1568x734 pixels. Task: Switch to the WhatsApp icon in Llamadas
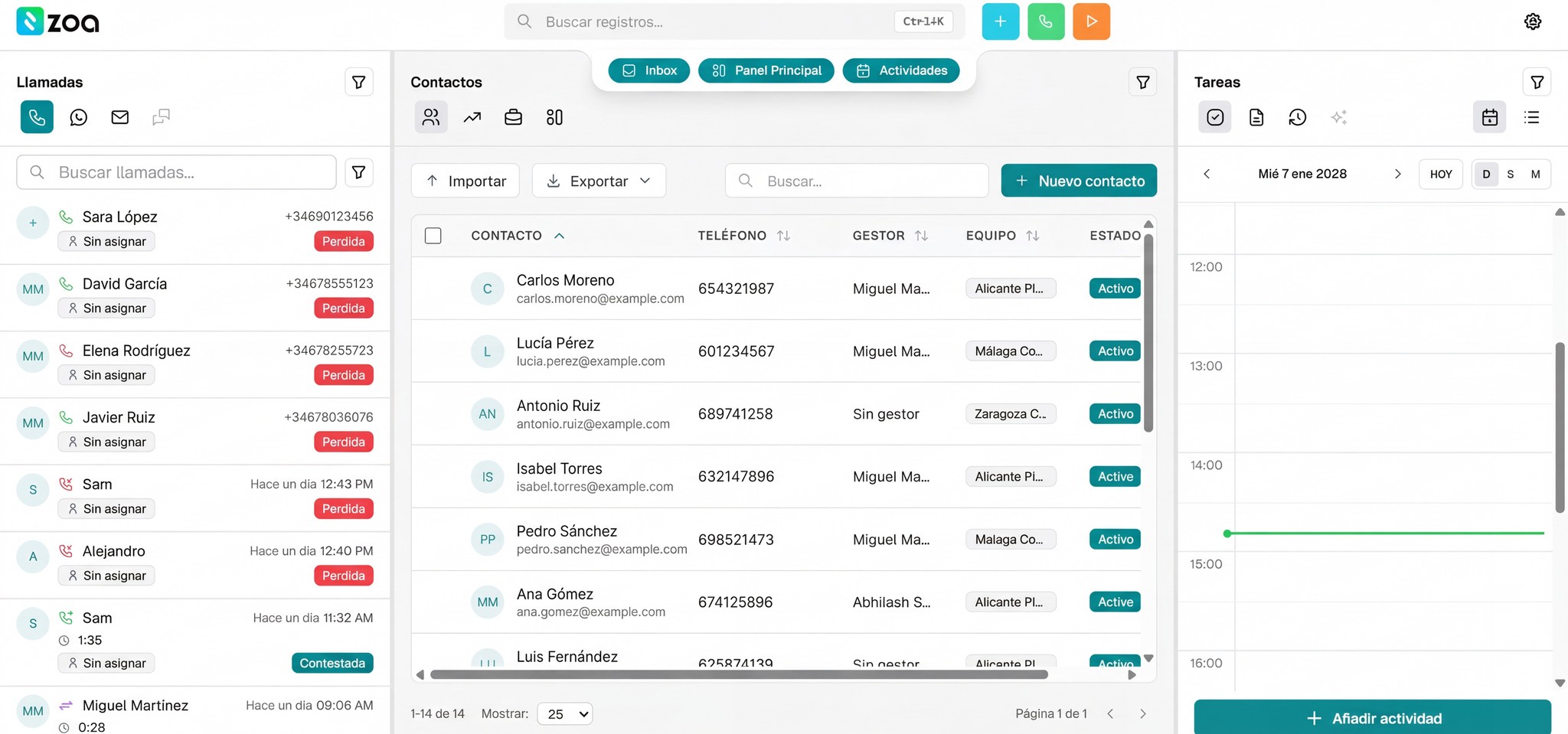(78, 117)
